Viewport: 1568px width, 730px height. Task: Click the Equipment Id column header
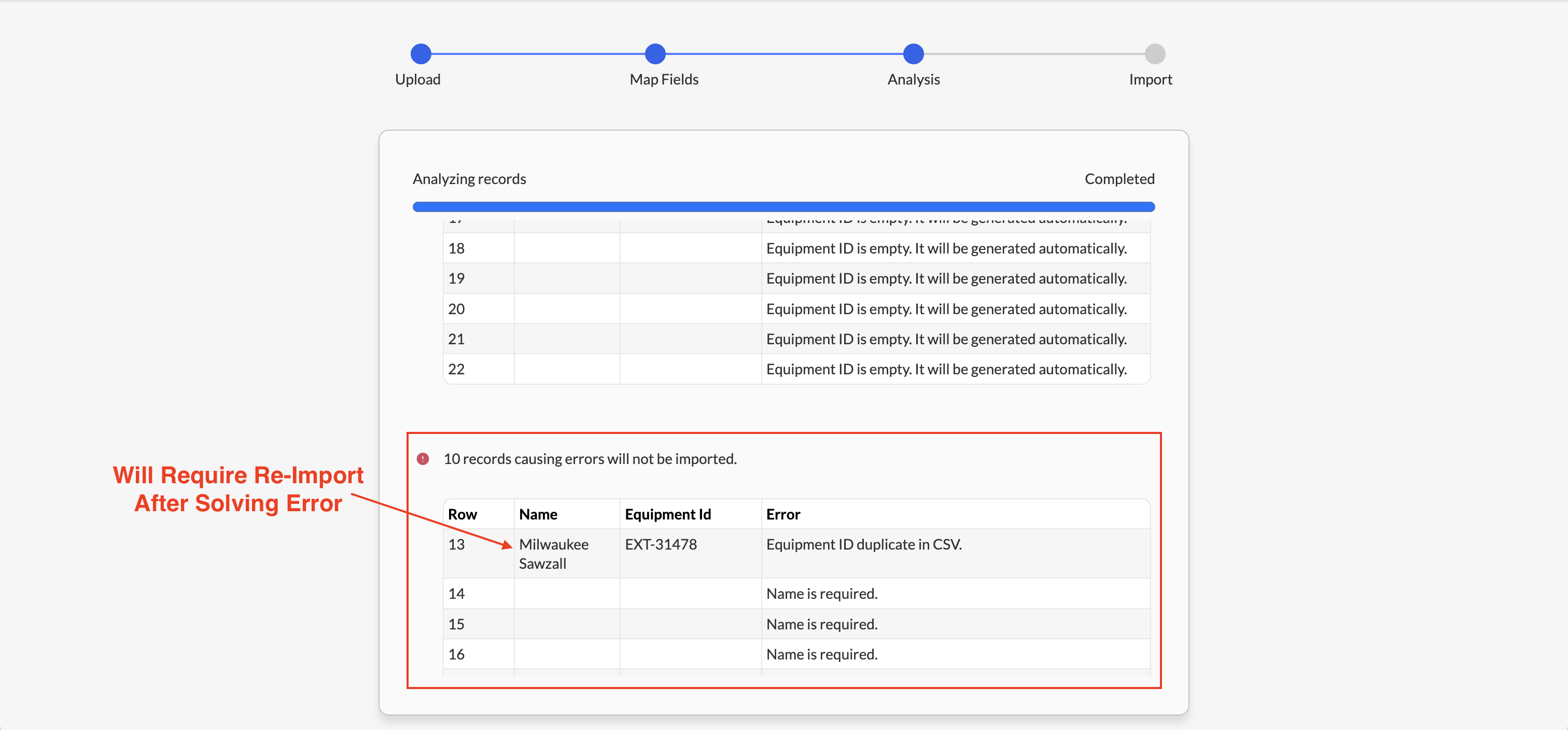tap(668, 514)
